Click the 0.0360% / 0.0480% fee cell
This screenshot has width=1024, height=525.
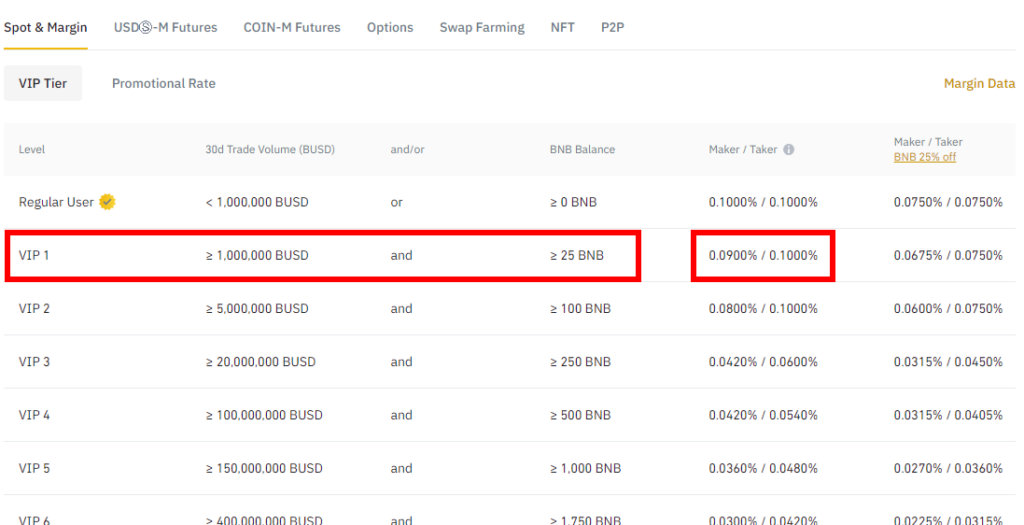[763, 469]
